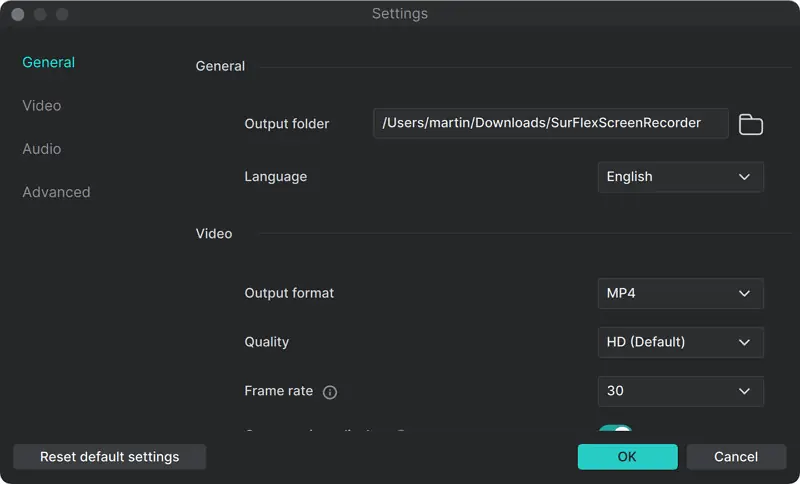
Task: Click the Quality label
Action: pyautogui.click(x=266, y=342)
